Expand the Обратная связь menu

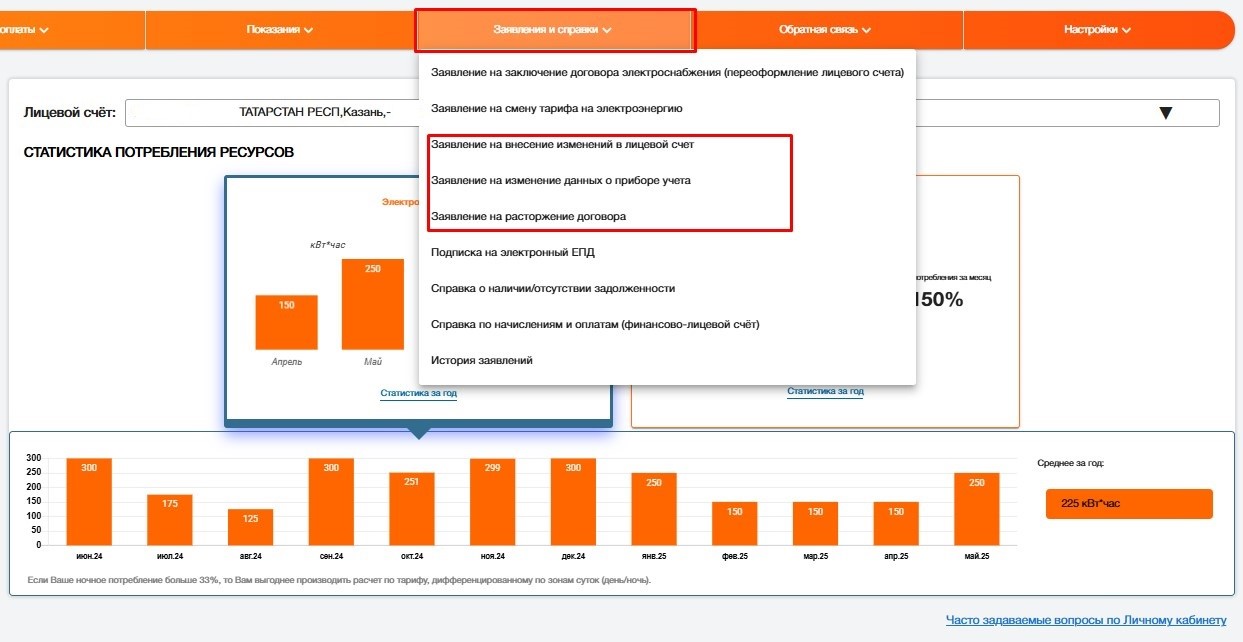[x=825, y=30]
